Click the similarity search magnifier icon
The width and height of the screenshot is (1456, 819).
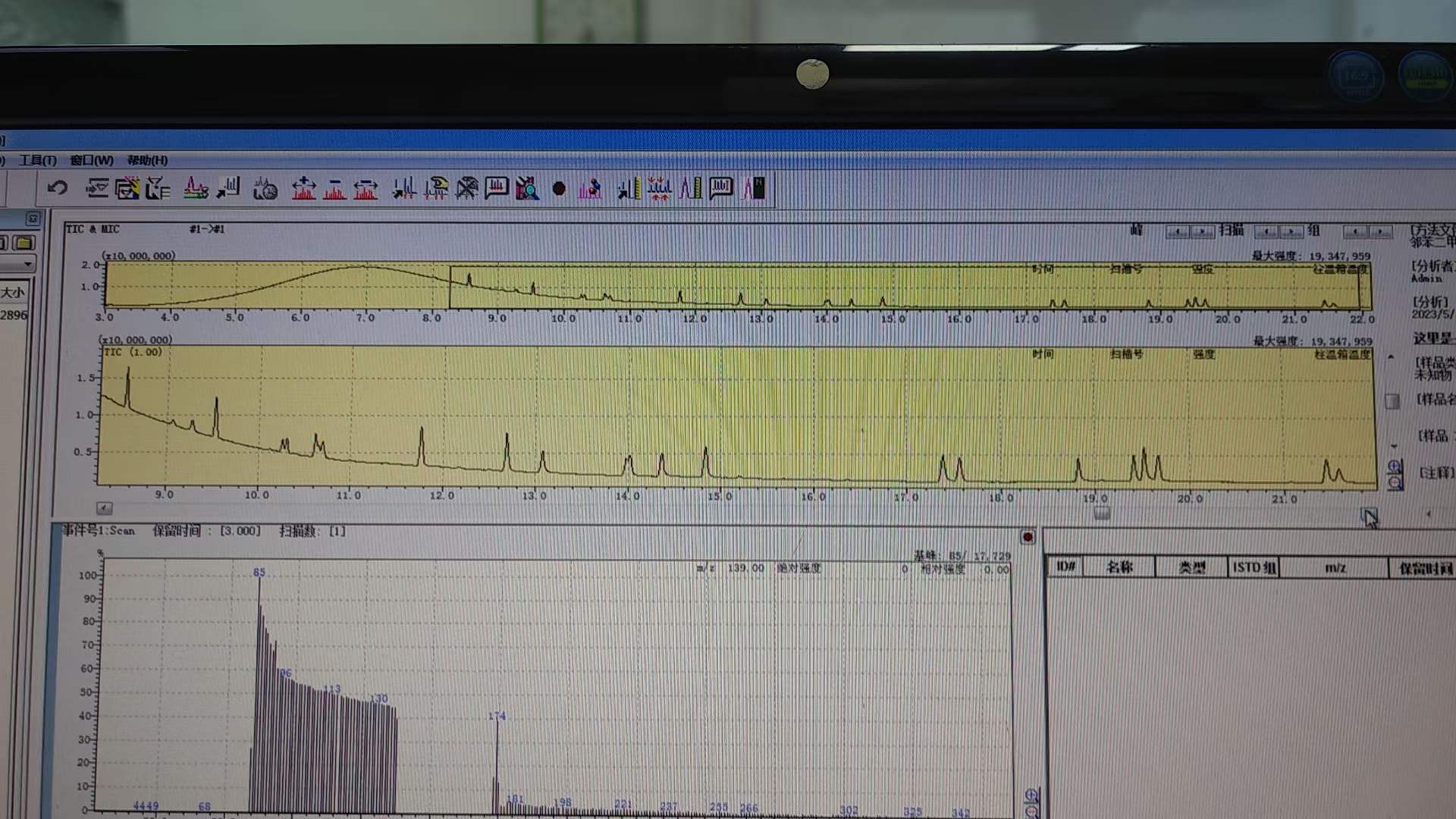pyautogui.click(x=527, y=188)
